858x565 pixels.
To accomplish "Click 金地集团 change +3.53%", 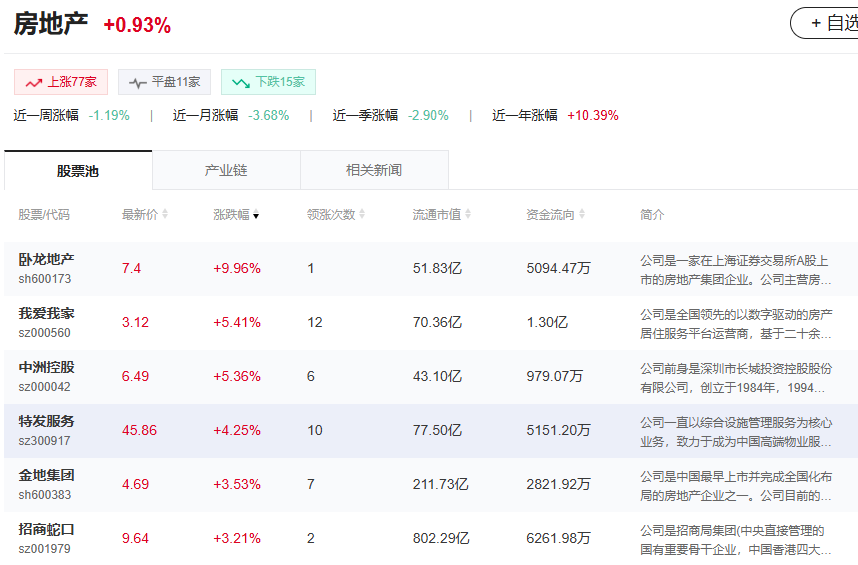I will click(x=237, y=485).
